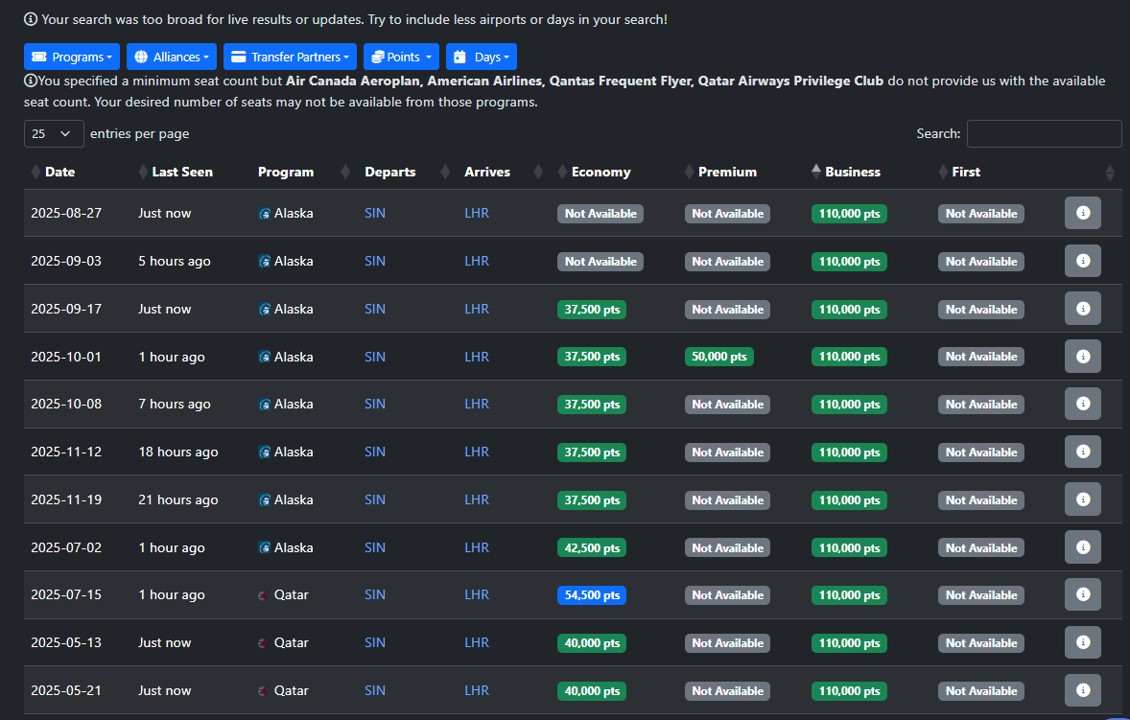This screenshot has width=1130, height=720.
Task: Open info for the 2025-10-08 flight
Action: click(x=1082, y=404)
